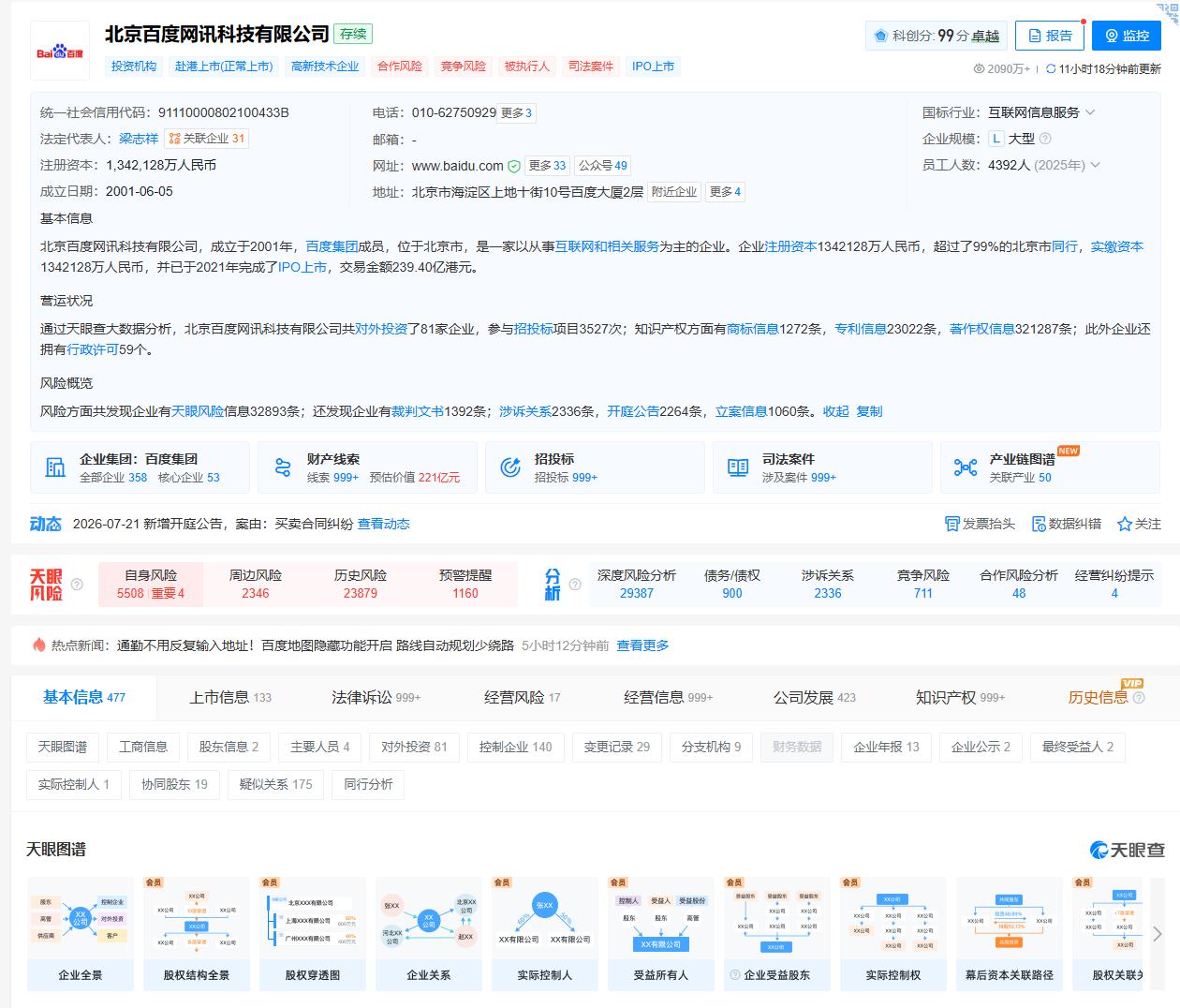Collapse the summary with 收起
1180x1008 pixels.
(x=836, y=411)
